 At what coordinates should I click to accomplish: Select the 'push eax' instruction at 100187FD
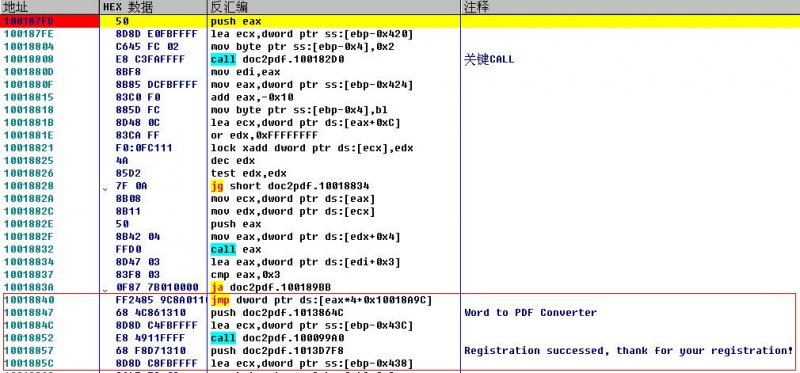236,21
